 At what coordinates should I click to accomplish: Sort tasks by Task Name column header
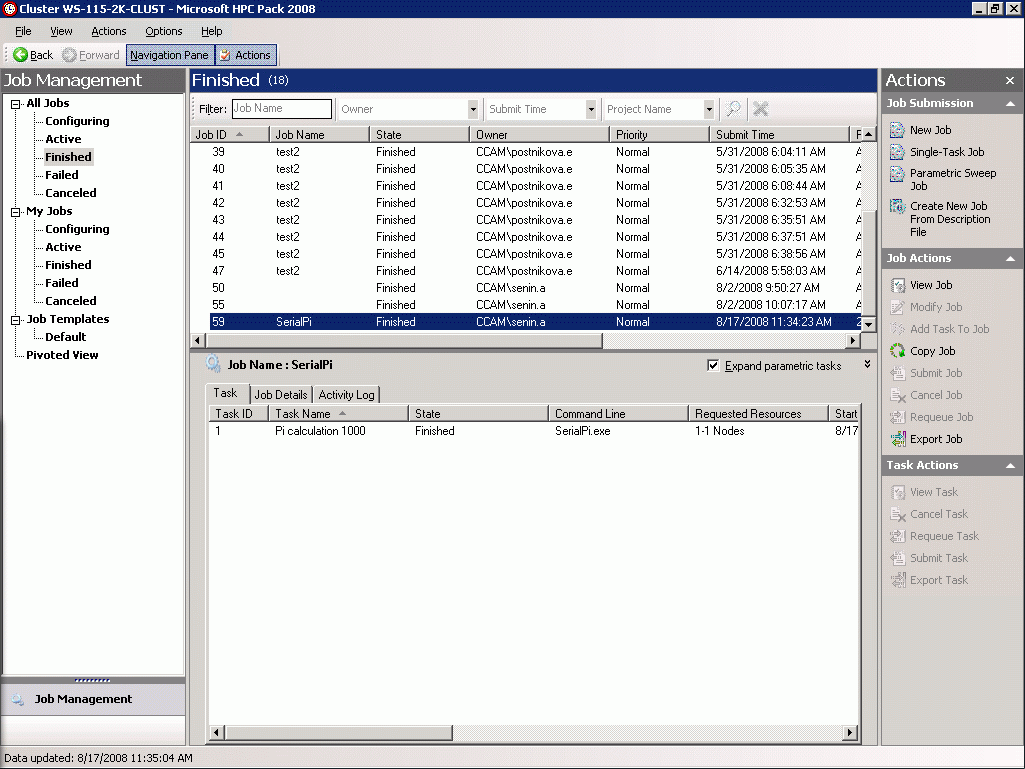[339, 414]
